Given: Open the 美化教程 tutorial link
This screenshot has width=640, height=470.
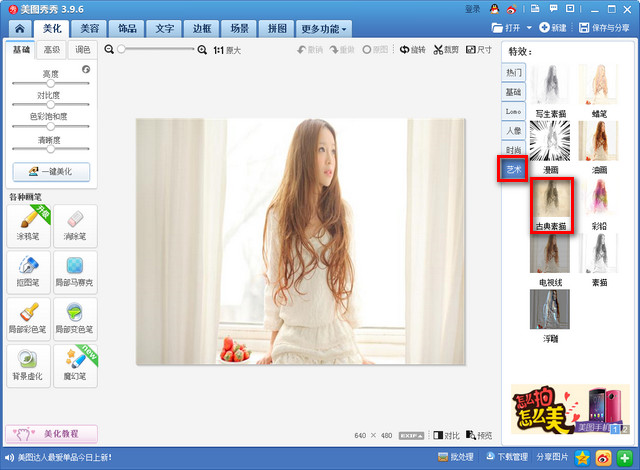Looking at the screenshot, I should pyautogui.click(x=52, y=434).
